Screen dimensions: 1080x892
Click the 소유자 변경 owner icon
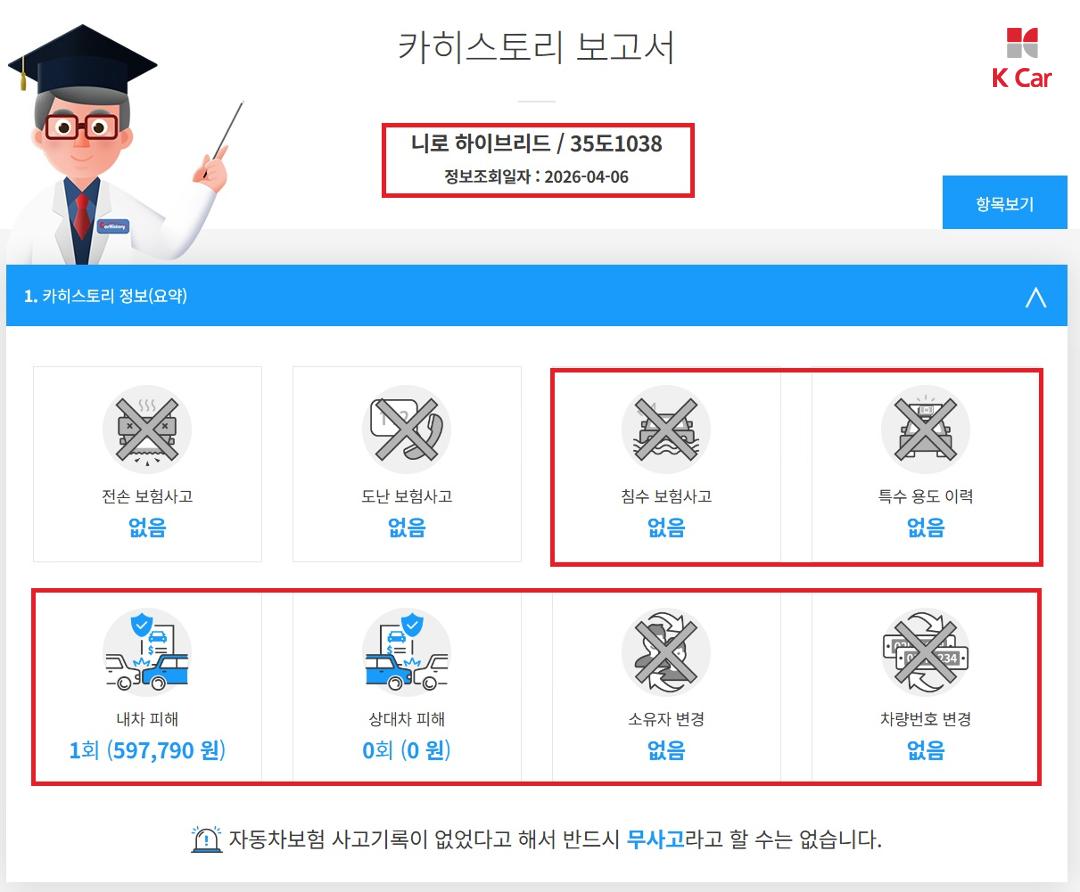click(666, 652)
